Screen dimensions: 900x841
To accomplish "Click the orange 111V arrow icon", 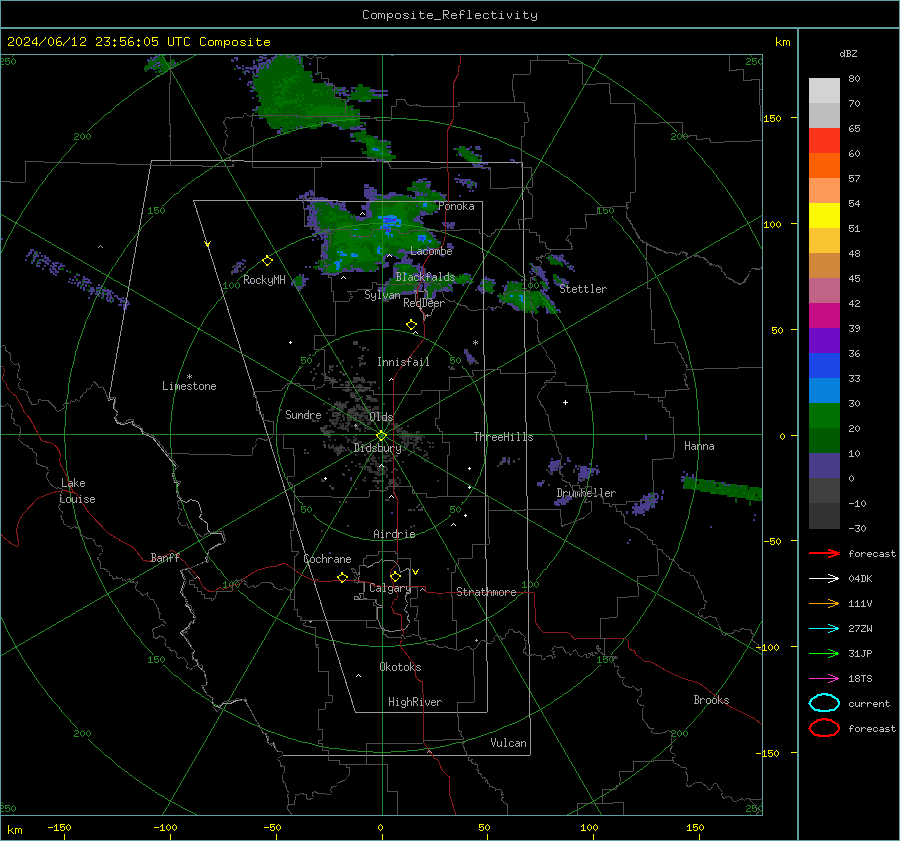I will point(824,603).
